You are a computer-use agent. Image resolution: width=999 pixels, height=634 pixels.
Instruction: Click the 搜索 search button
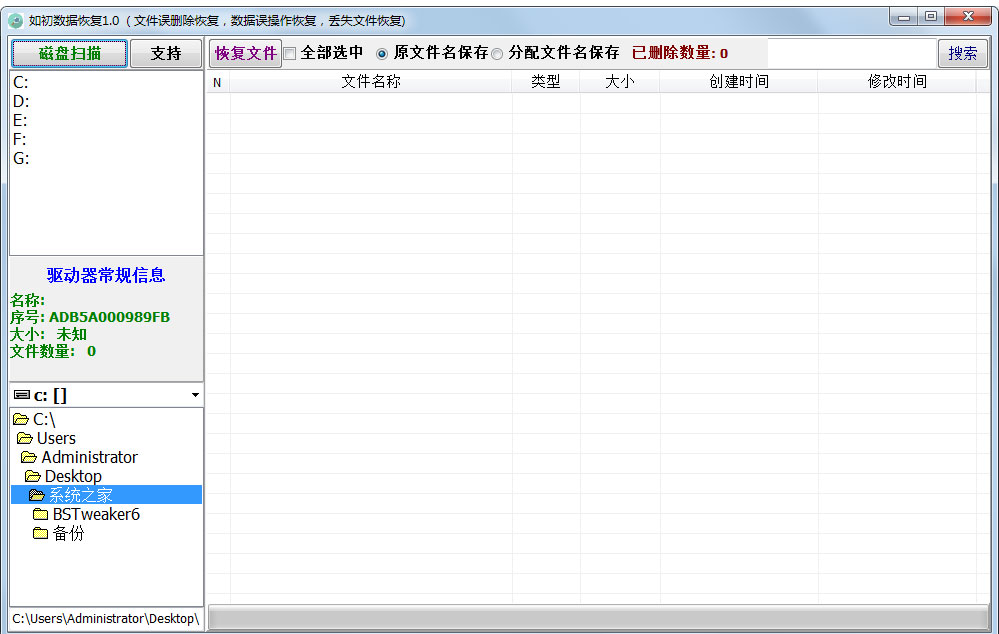[x=962, y=53]
